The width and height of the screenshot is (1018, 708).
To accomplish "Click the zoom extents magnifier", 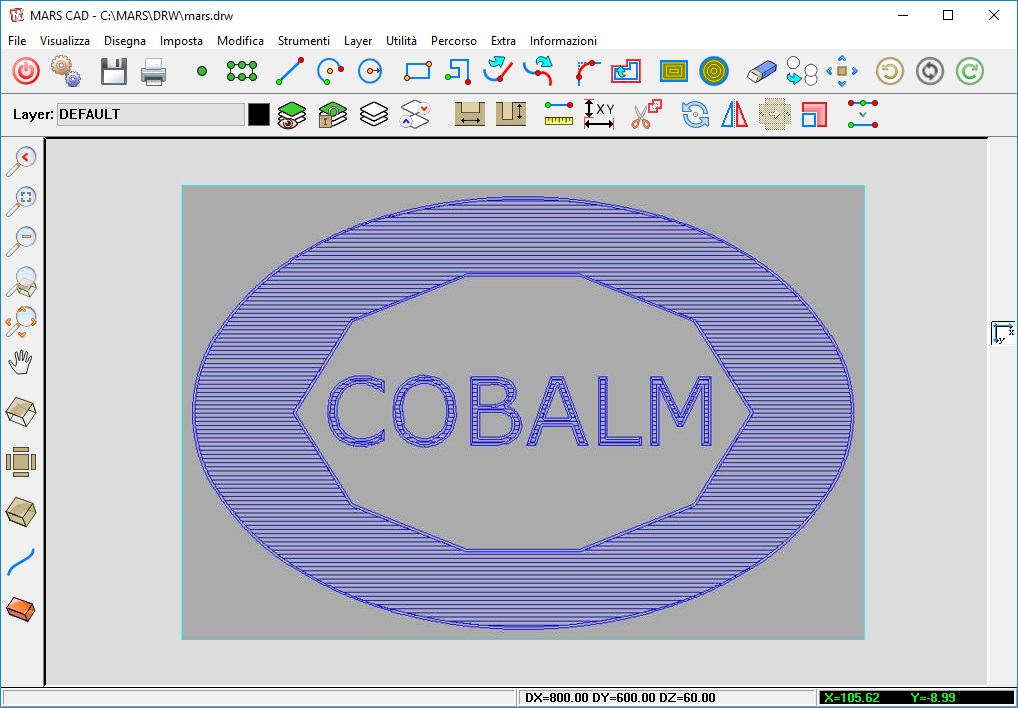I will (x=21, y=202).
